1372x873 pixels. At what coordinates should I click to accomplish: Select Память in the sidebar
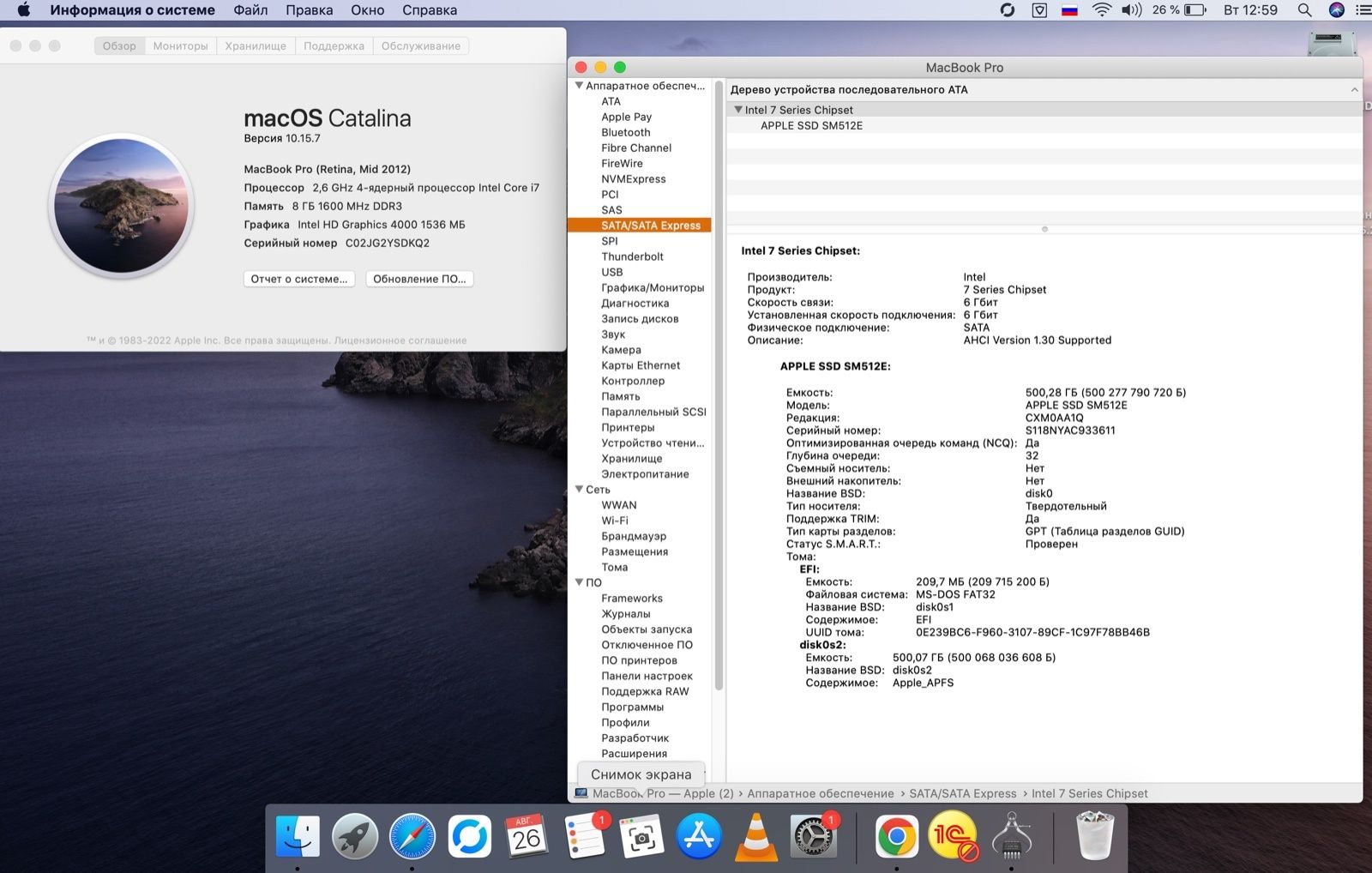621,396
